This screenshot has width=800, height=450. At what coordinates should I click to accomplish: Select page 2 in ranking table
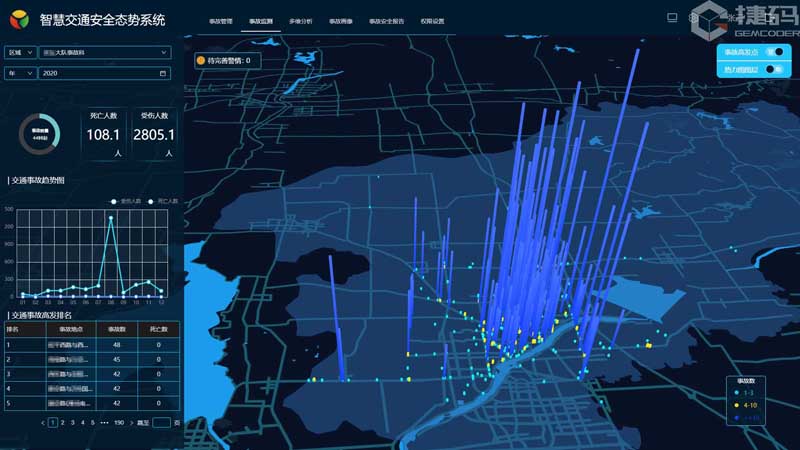(x=62, y=423)
